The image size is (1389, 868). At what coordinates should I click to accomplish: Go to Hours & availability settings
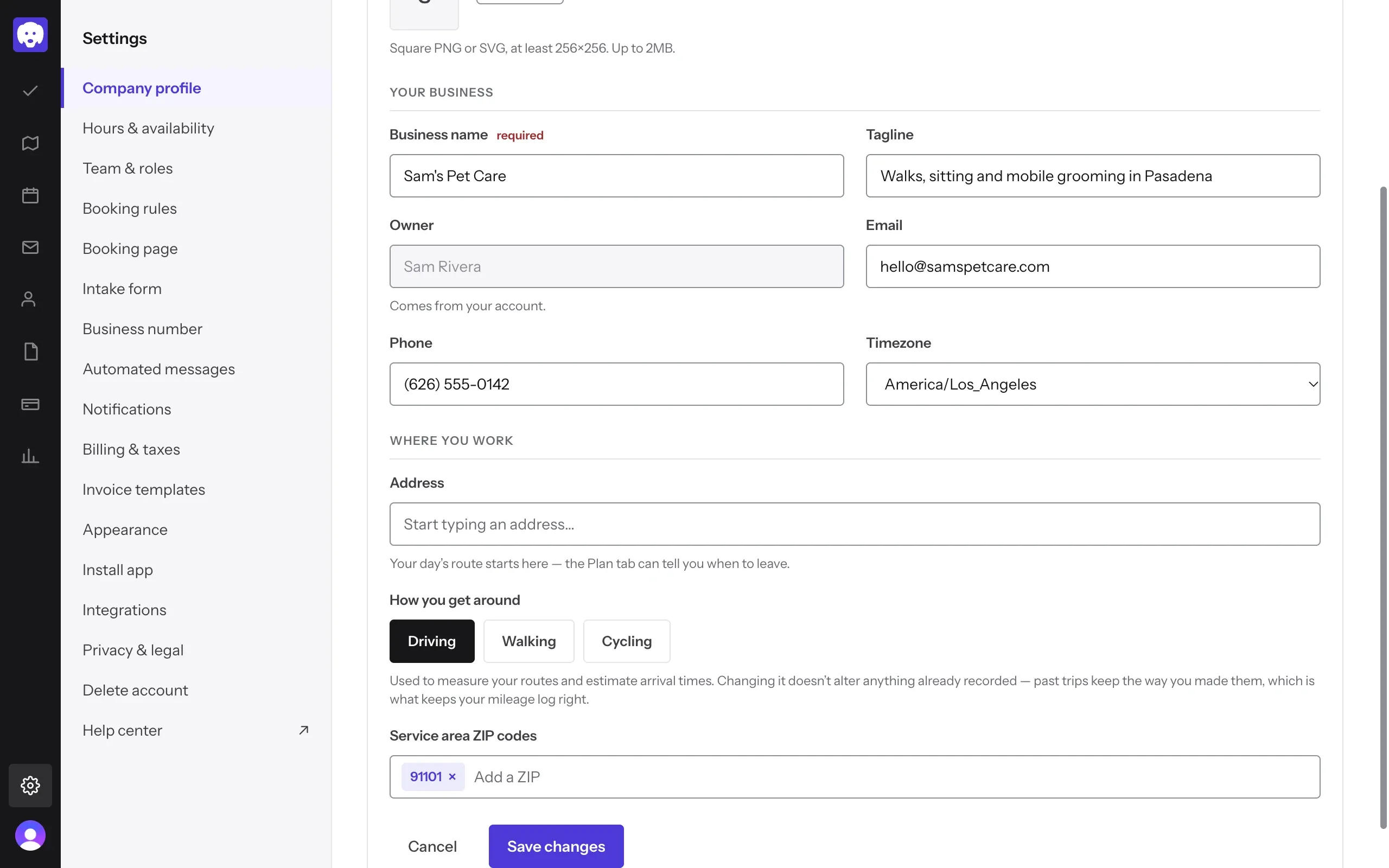coord(148,128)
